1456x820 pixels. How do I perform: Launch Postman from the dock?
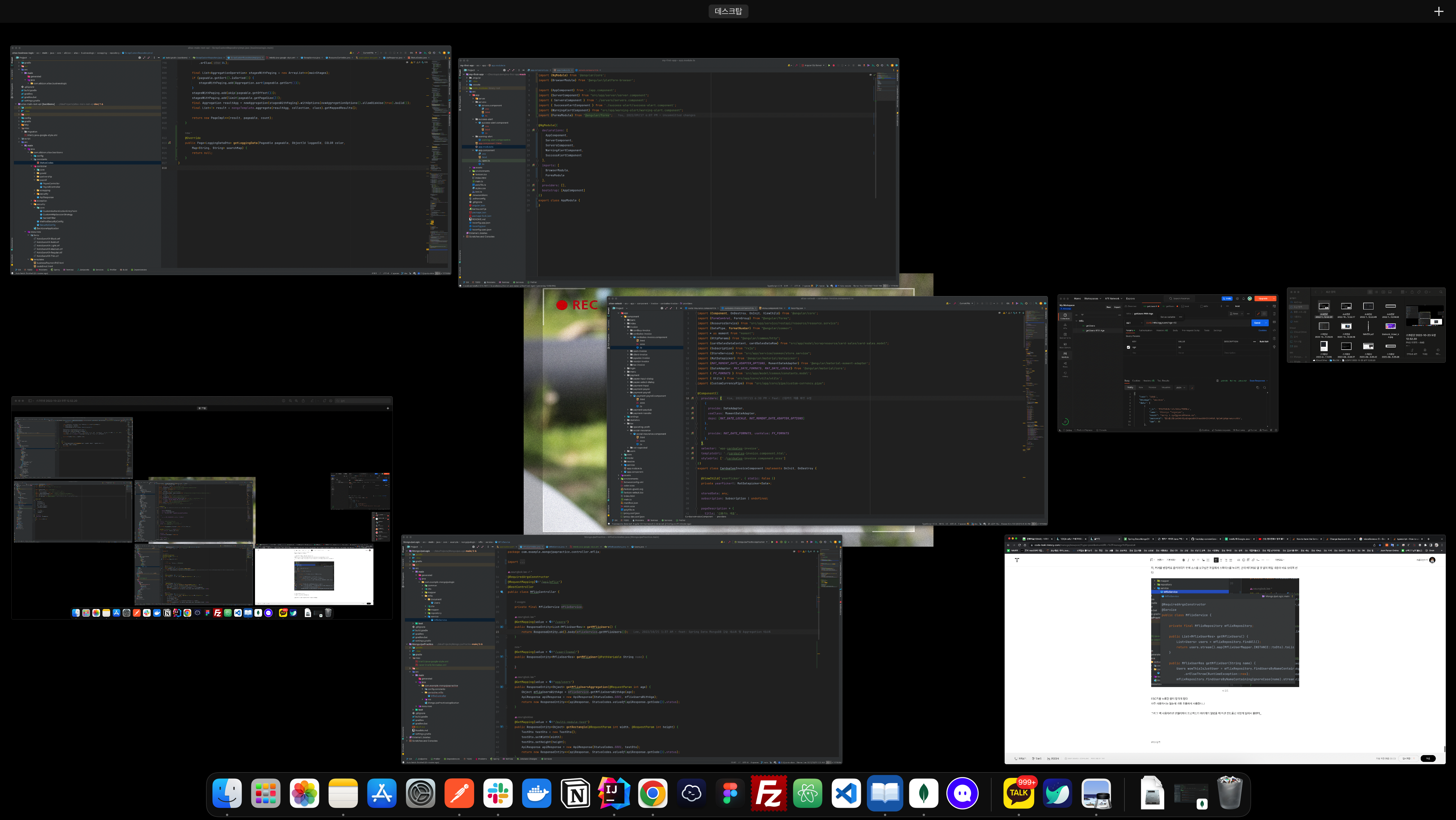coord(459,794)
